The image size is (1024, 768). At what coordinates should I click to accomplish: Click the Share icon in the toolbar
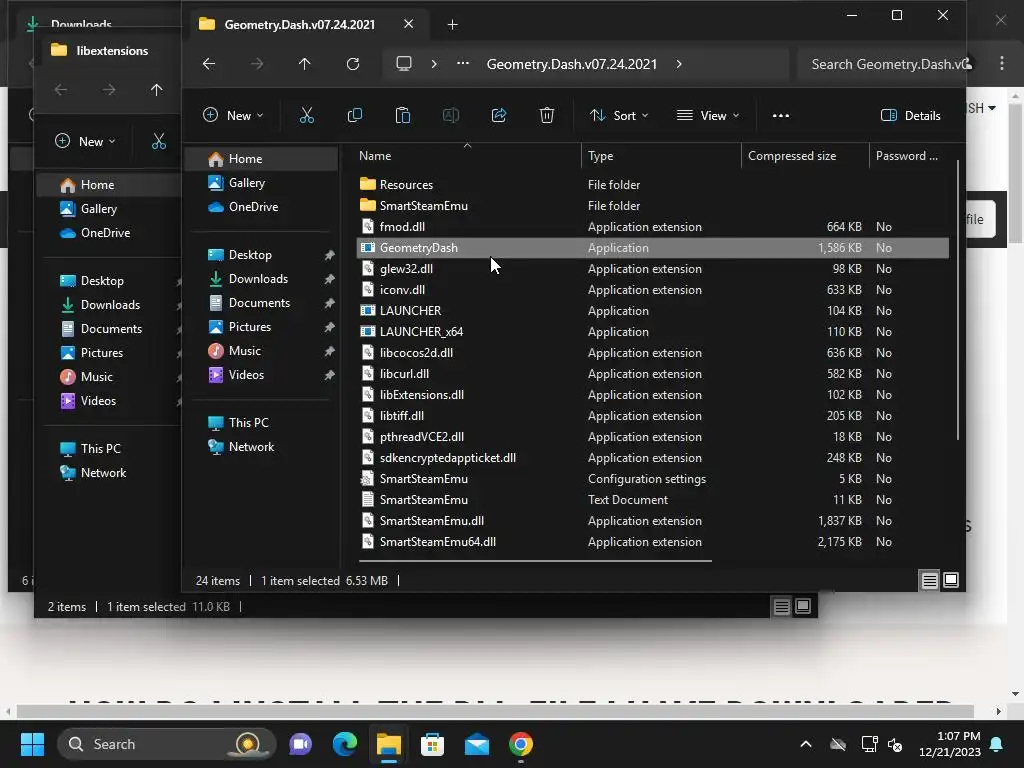[499, 116]
